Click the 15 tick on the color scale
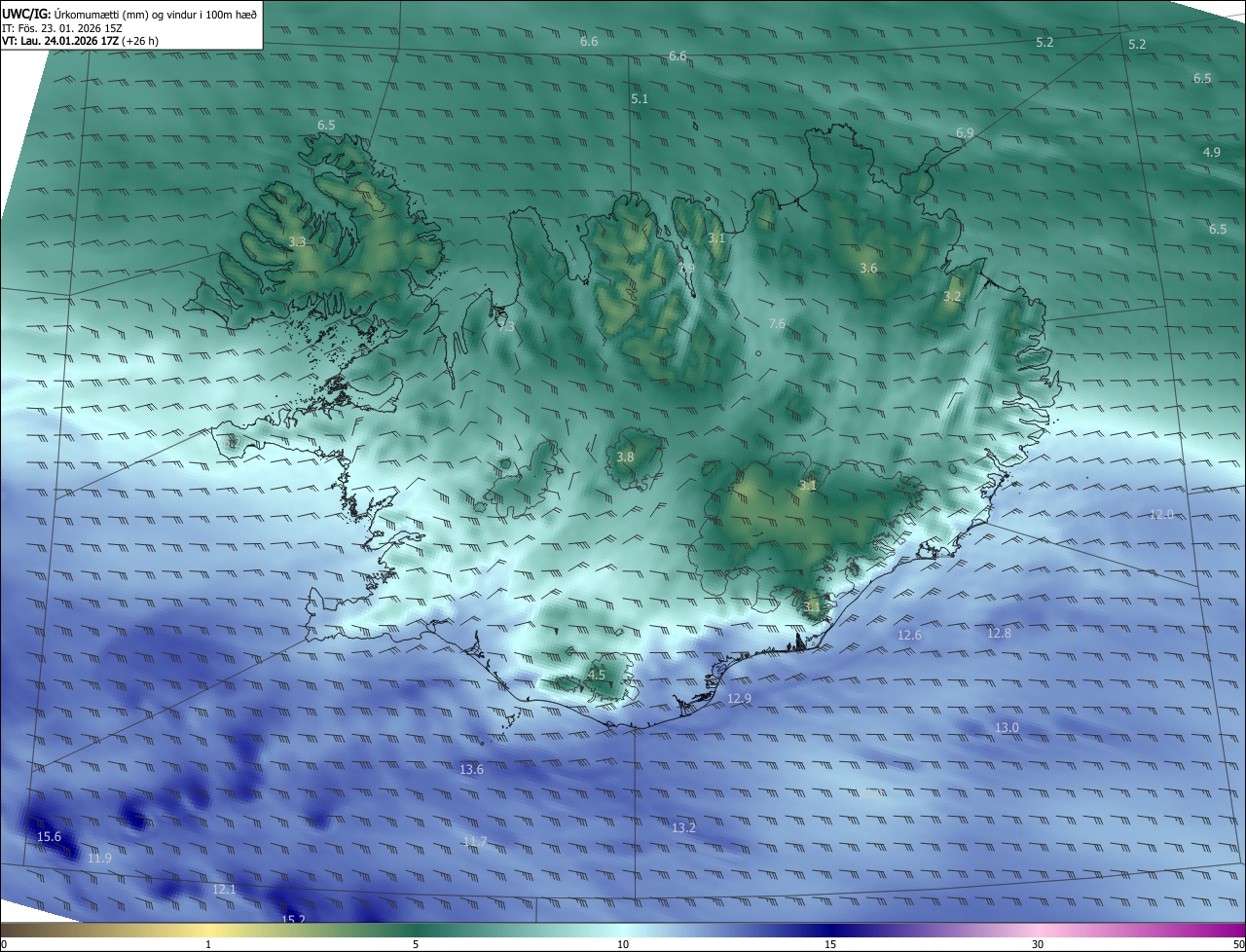The width and height of the screenshot is (1246, 952). [x=830, y=944]
